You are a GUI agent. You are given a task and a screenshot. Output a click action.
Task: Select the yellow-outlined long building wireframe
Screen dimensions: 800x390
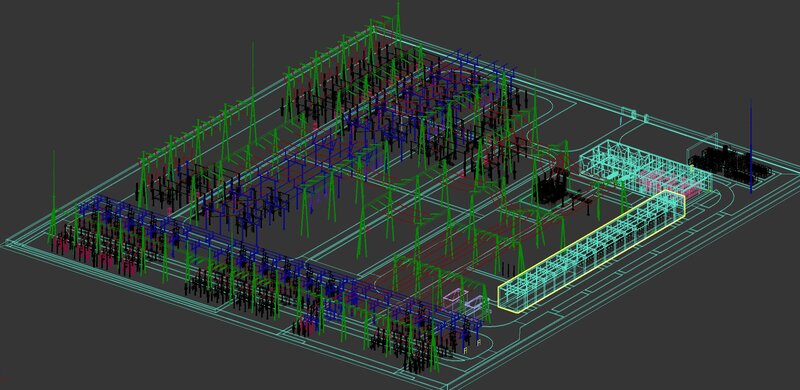(x=592, y=250)
